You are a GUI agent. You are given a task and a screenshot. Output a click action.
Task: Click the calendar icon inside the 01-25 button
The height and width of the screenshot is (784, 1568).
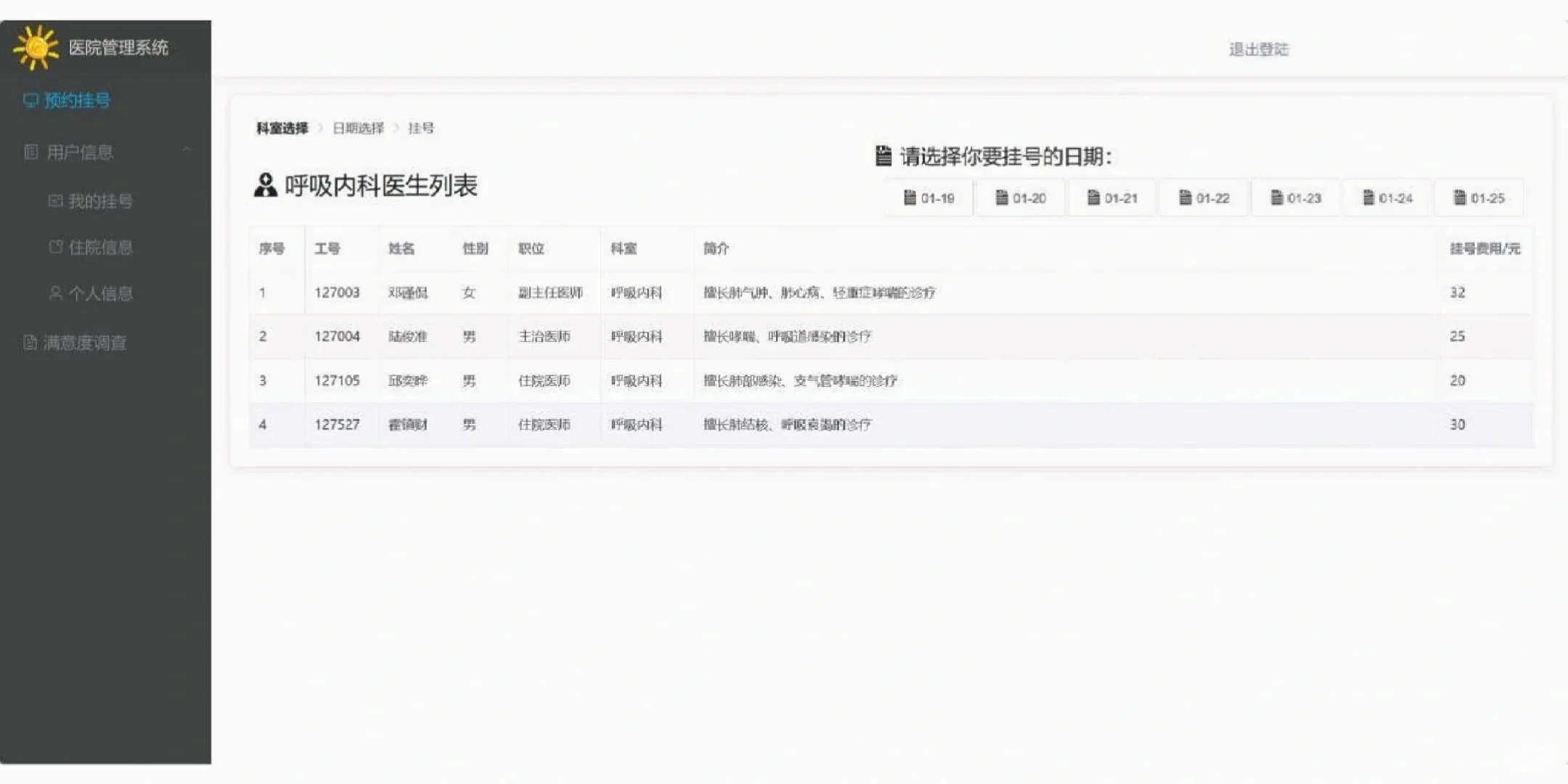tap(1459, 197)
